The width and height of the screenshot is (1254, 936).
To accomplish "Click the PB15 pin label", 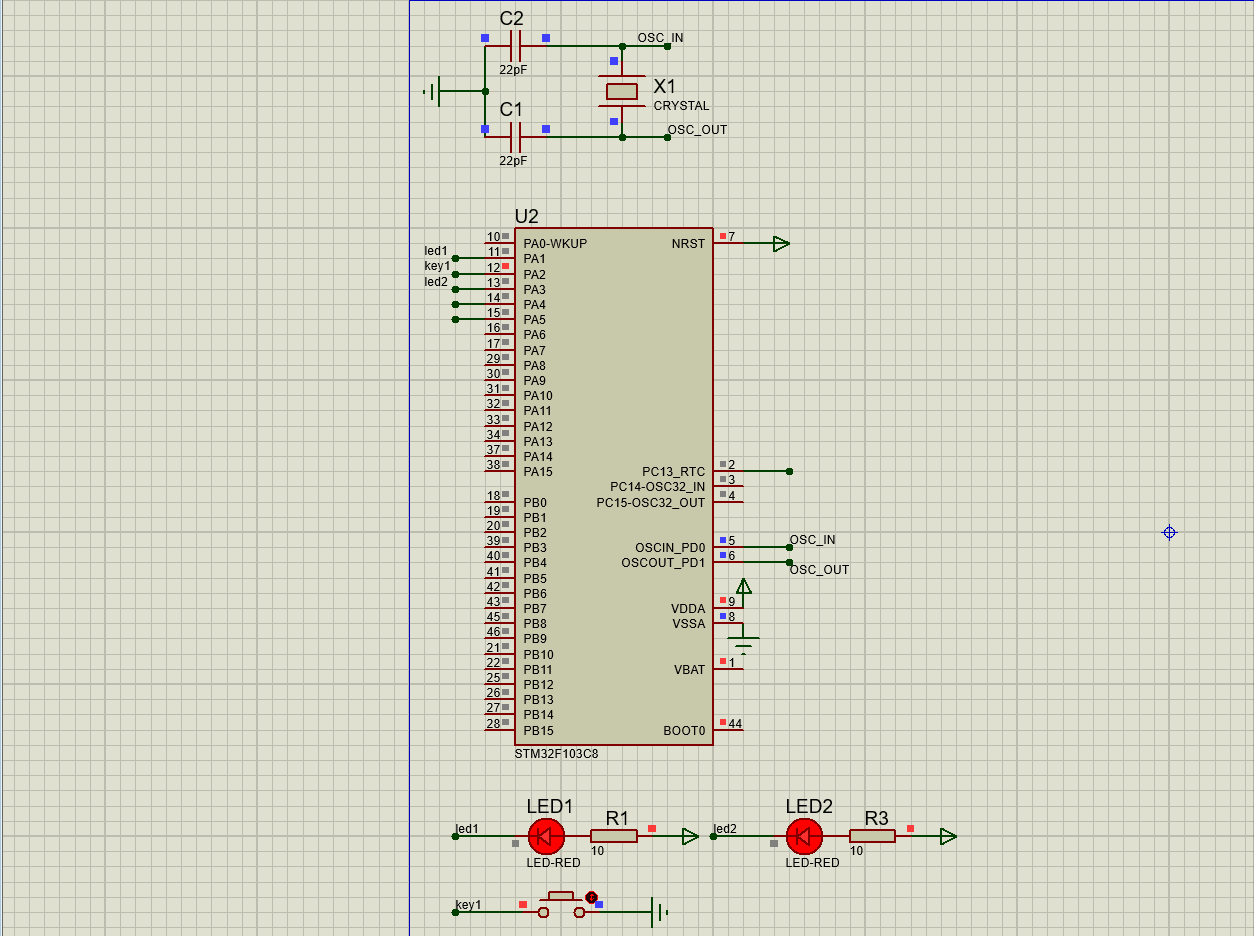I will click(538, 731).
